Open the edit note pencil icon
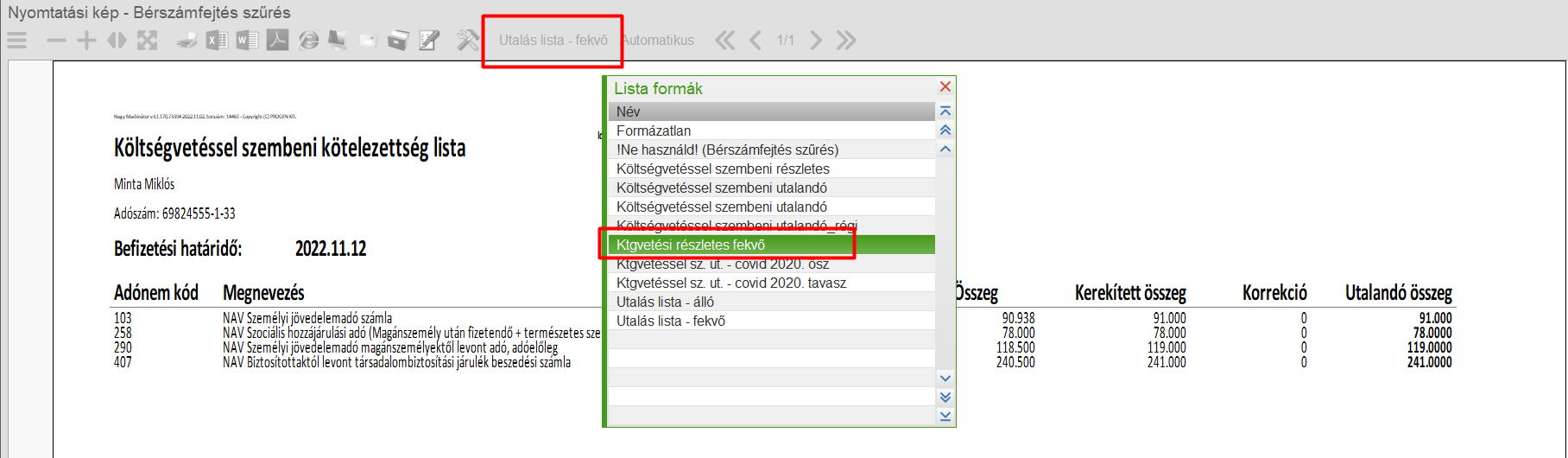The width and height of the screenshot is (1568, 458). click(429, 40)
